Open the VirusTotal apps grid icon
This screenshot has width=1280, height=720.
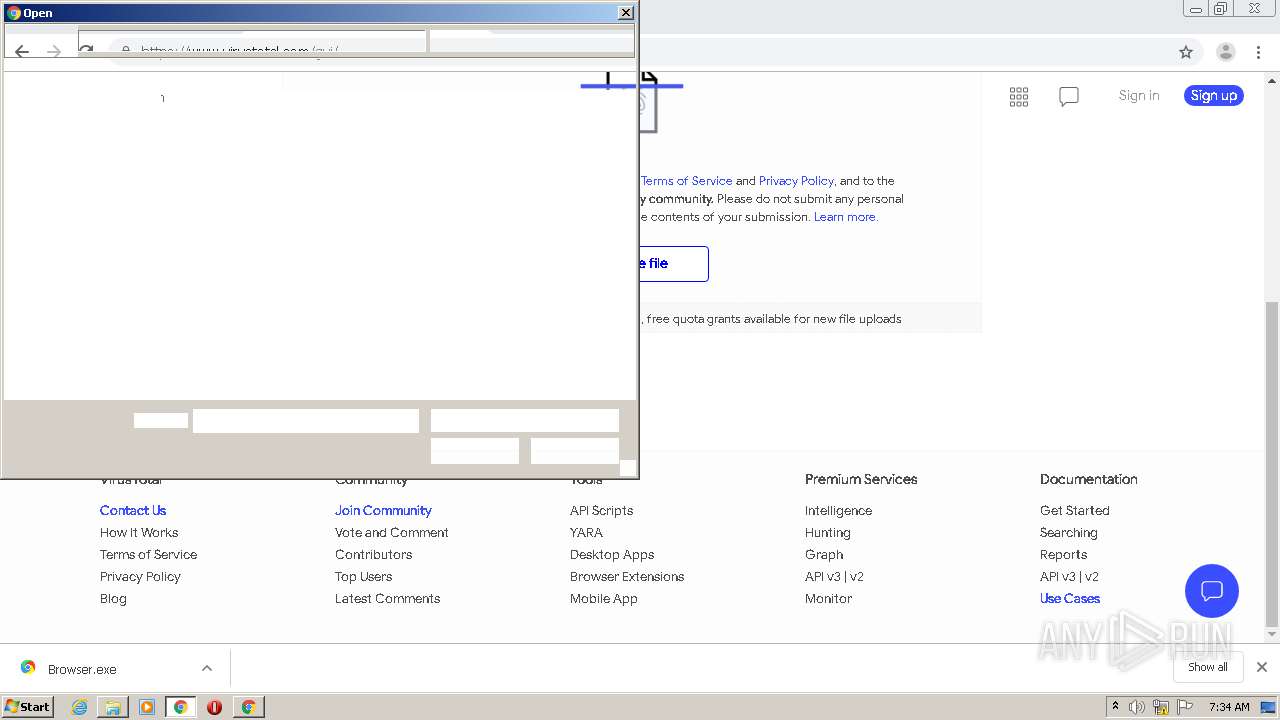1019,96
